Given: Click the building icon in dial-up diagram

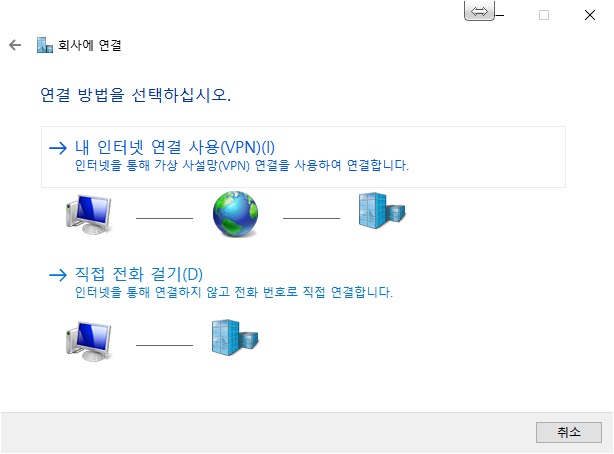Looking at the screenshot, I should [x=235, y=338].
